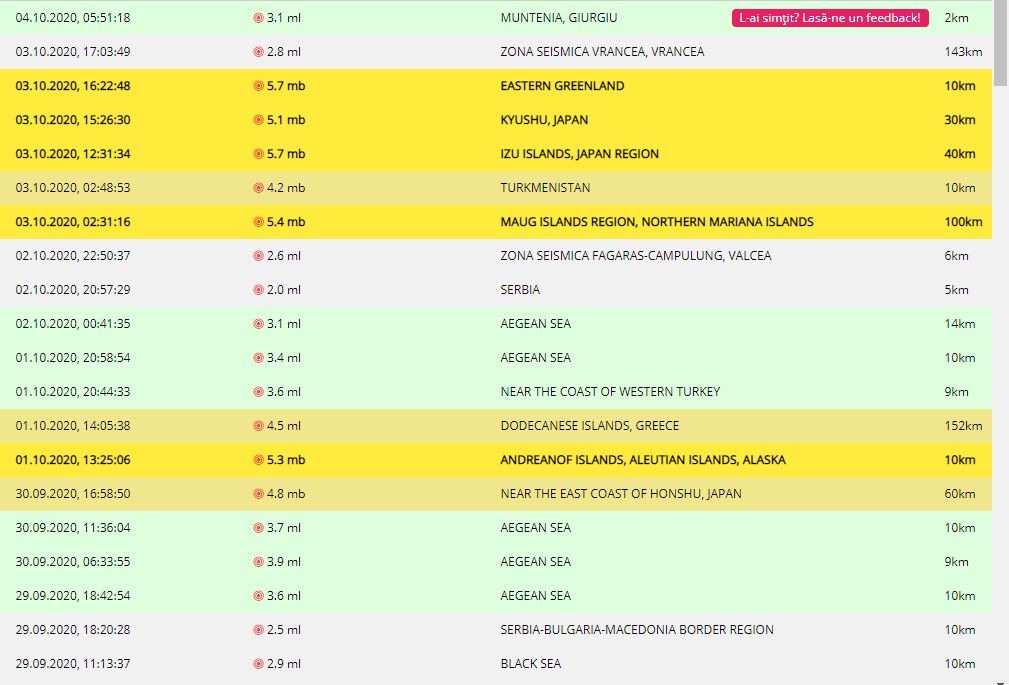Click the magnitude icon for Andreanof Islands quake
Image resolution: width=1009 pixels, height=685 pixels.
[258, 460]
